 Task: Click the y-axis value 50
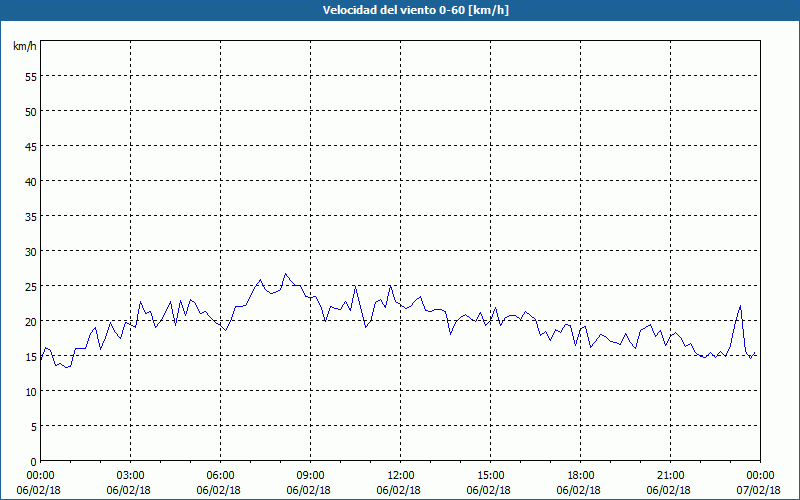click(x=31, y=112)
